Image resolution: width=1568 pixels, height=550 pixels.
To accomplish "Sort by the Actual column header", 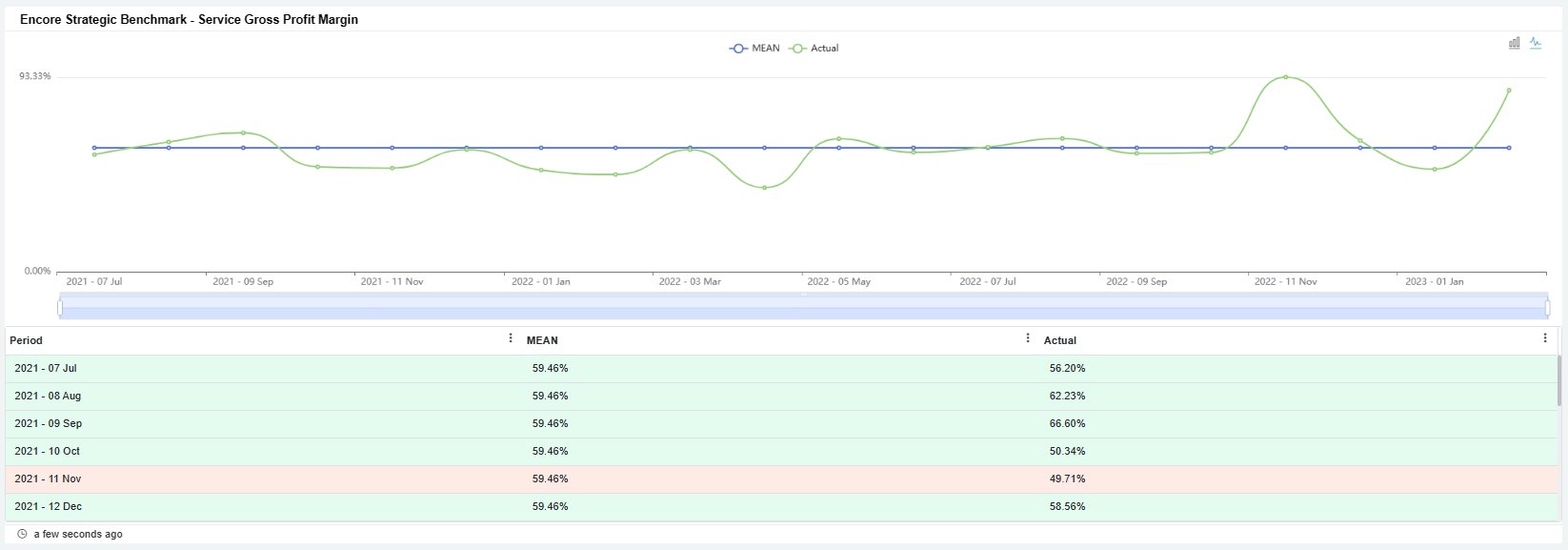I will click(x=1059, y=340).
